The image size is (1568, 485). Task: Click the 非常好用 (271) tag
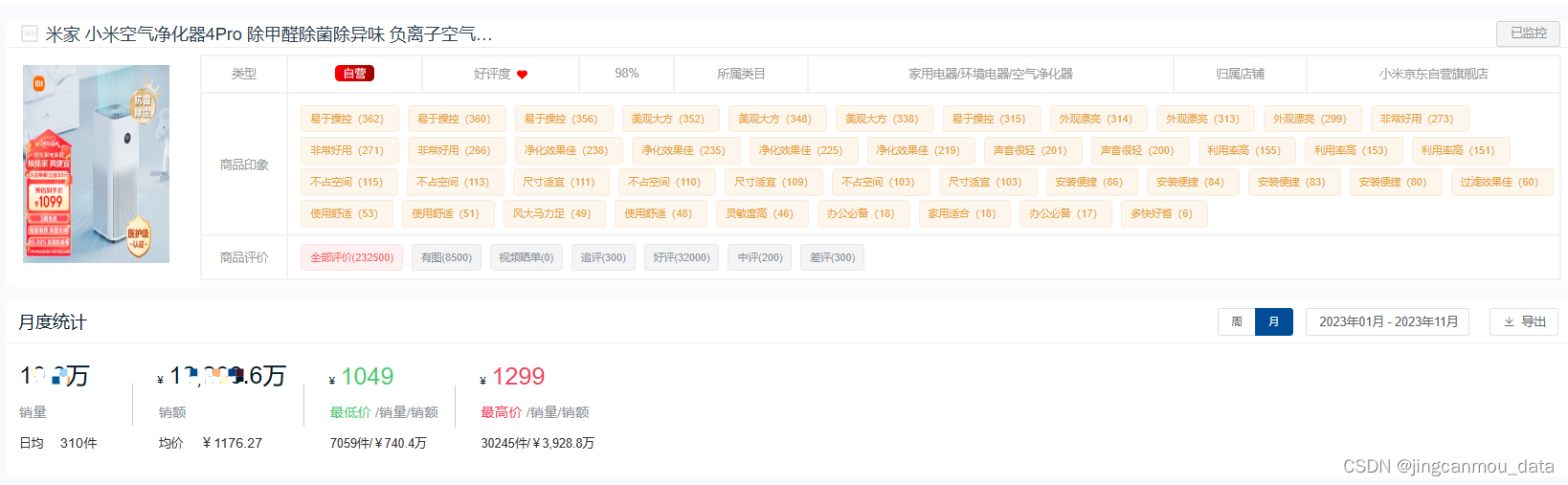349,150
